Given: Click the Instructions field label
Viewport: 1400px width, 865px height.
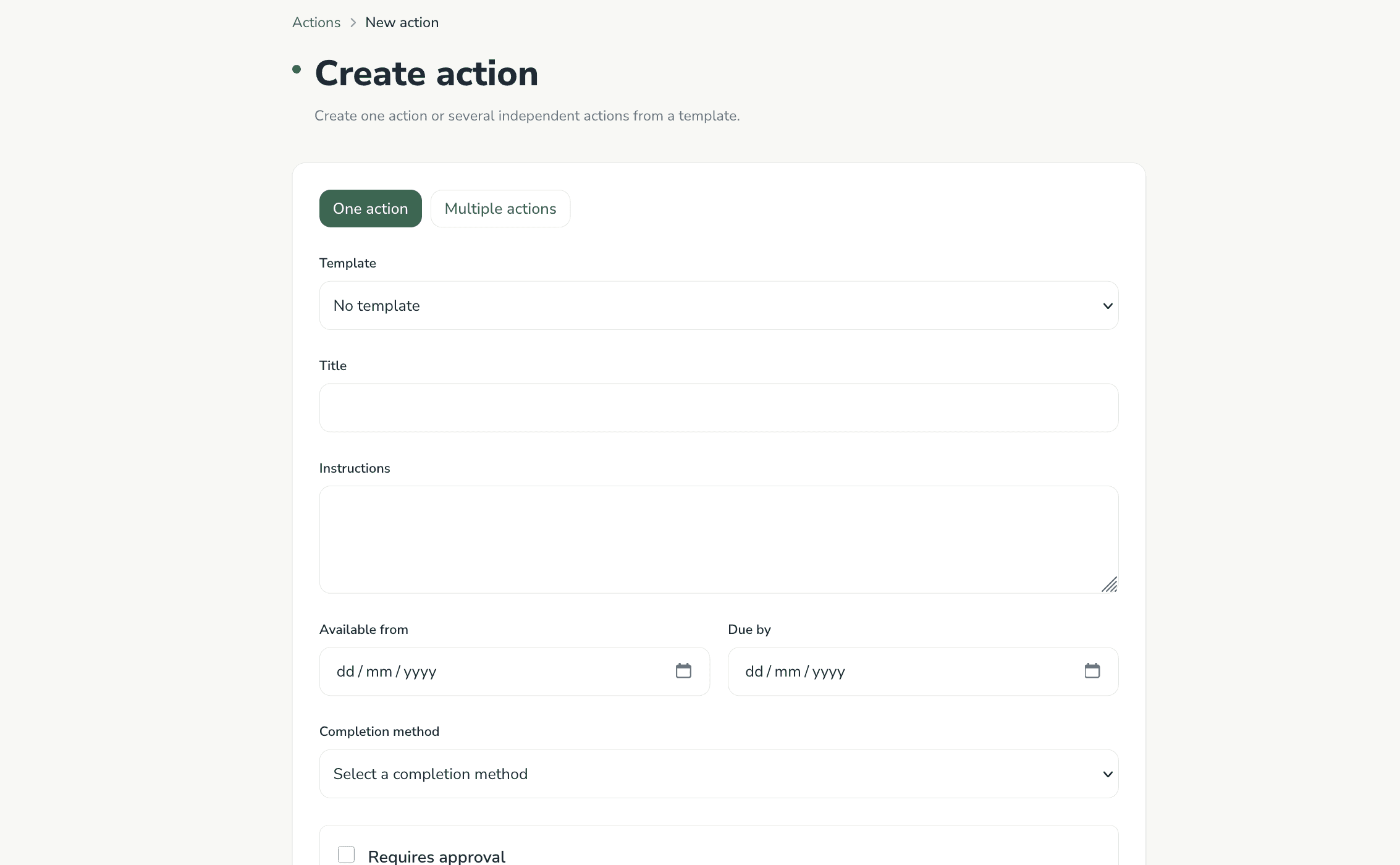Looking at the screenshot, I should [x=355, y=468].
